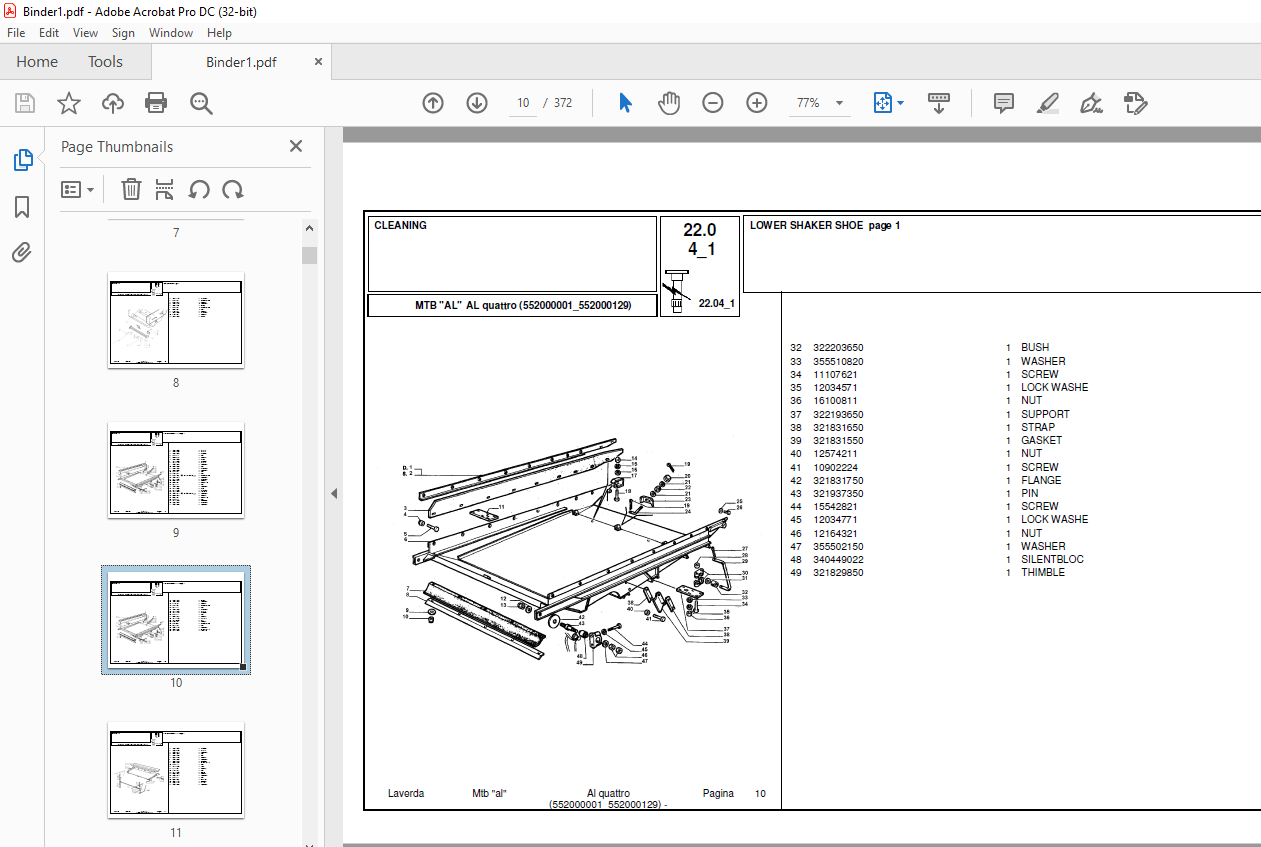Image resolution: width=1261 pixels, height=847 pixels.
Task: Select page 8 thumbnail
Action: [176, 320]
